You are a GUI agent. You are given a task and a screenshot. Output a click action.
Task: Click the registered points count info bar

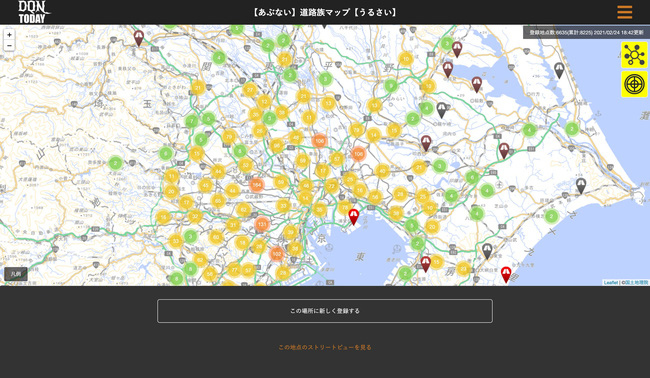tap(586, 32)
